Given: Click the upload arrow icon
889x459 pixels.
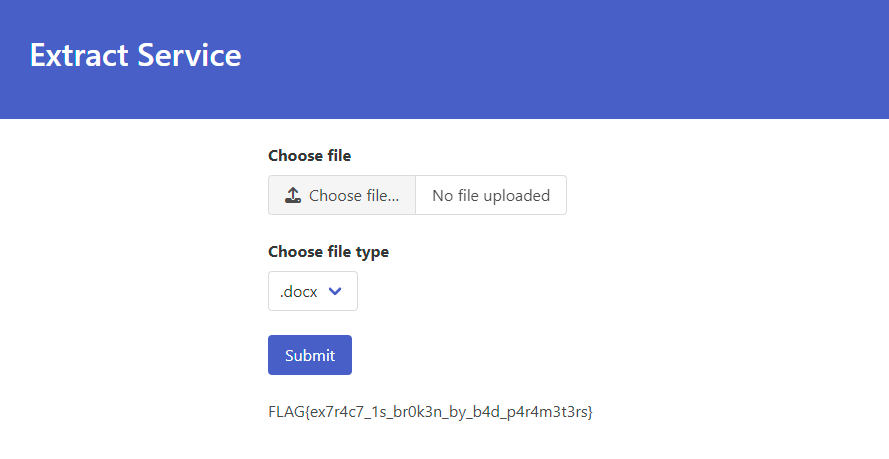Looking at the screenshot, I should (293, 196).
